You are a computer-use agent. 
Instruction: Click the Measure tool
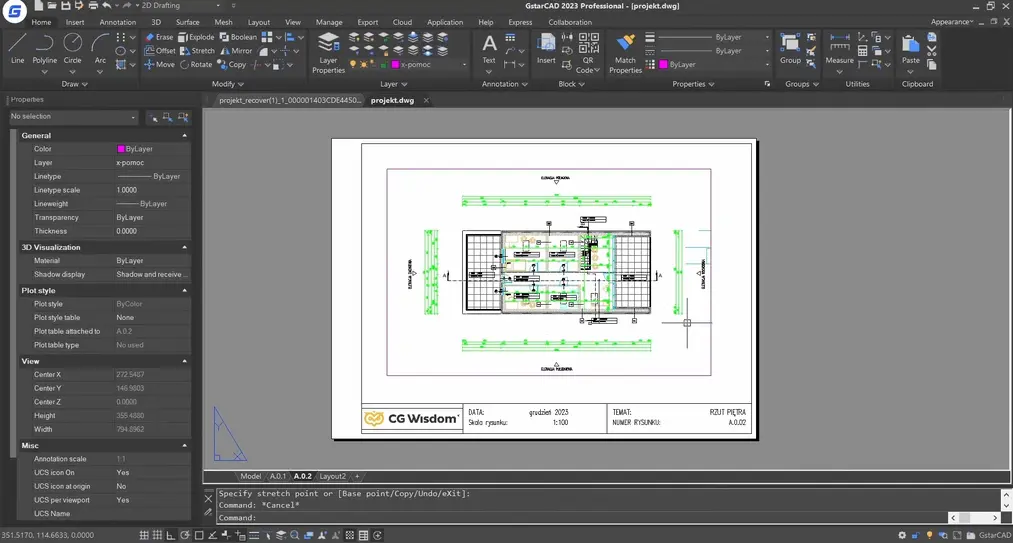[x=840, y=49]
